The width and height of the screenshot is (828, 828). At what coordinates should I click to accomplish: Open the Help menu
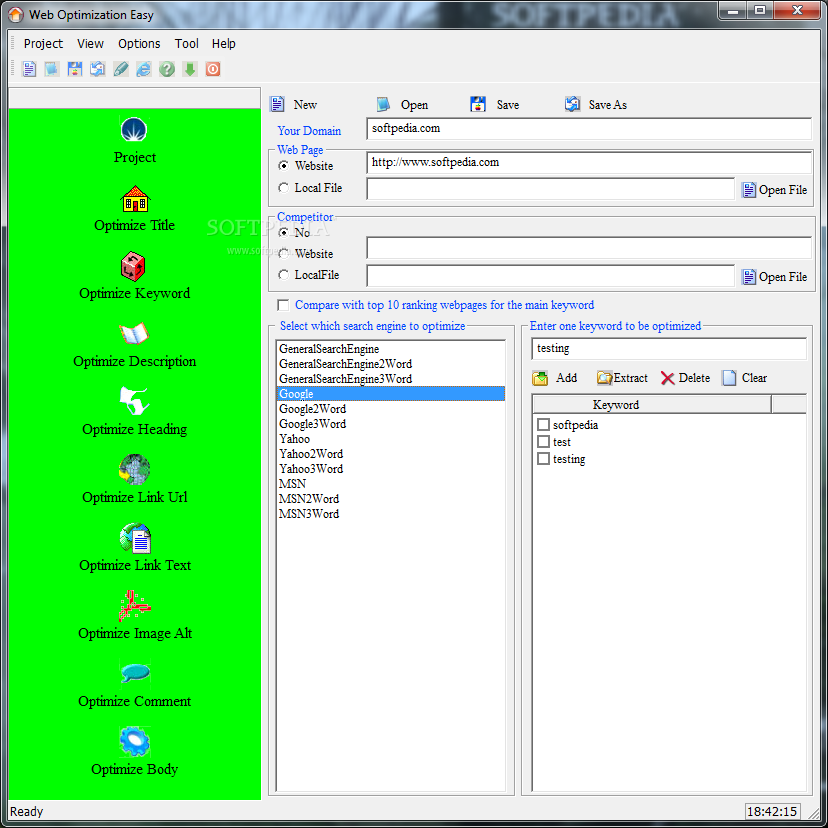point(223,44)
